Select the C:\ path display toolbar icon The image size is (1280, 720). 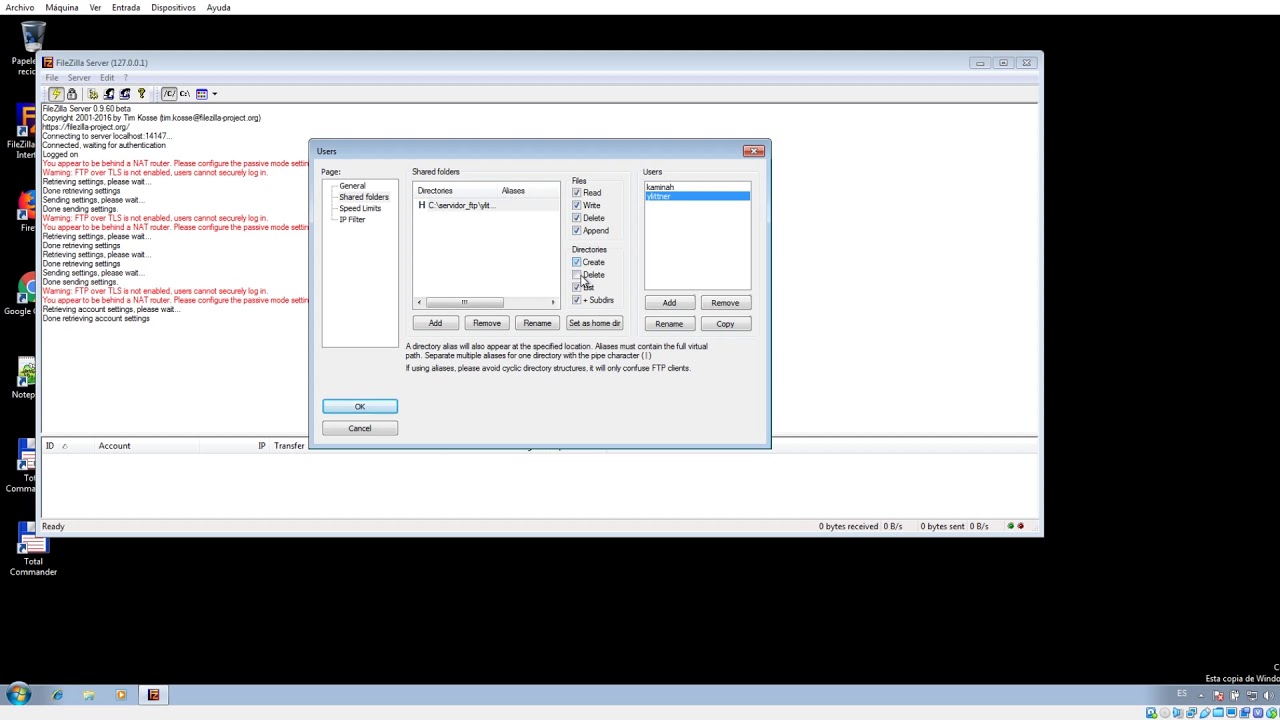click(x=185, y=94)
